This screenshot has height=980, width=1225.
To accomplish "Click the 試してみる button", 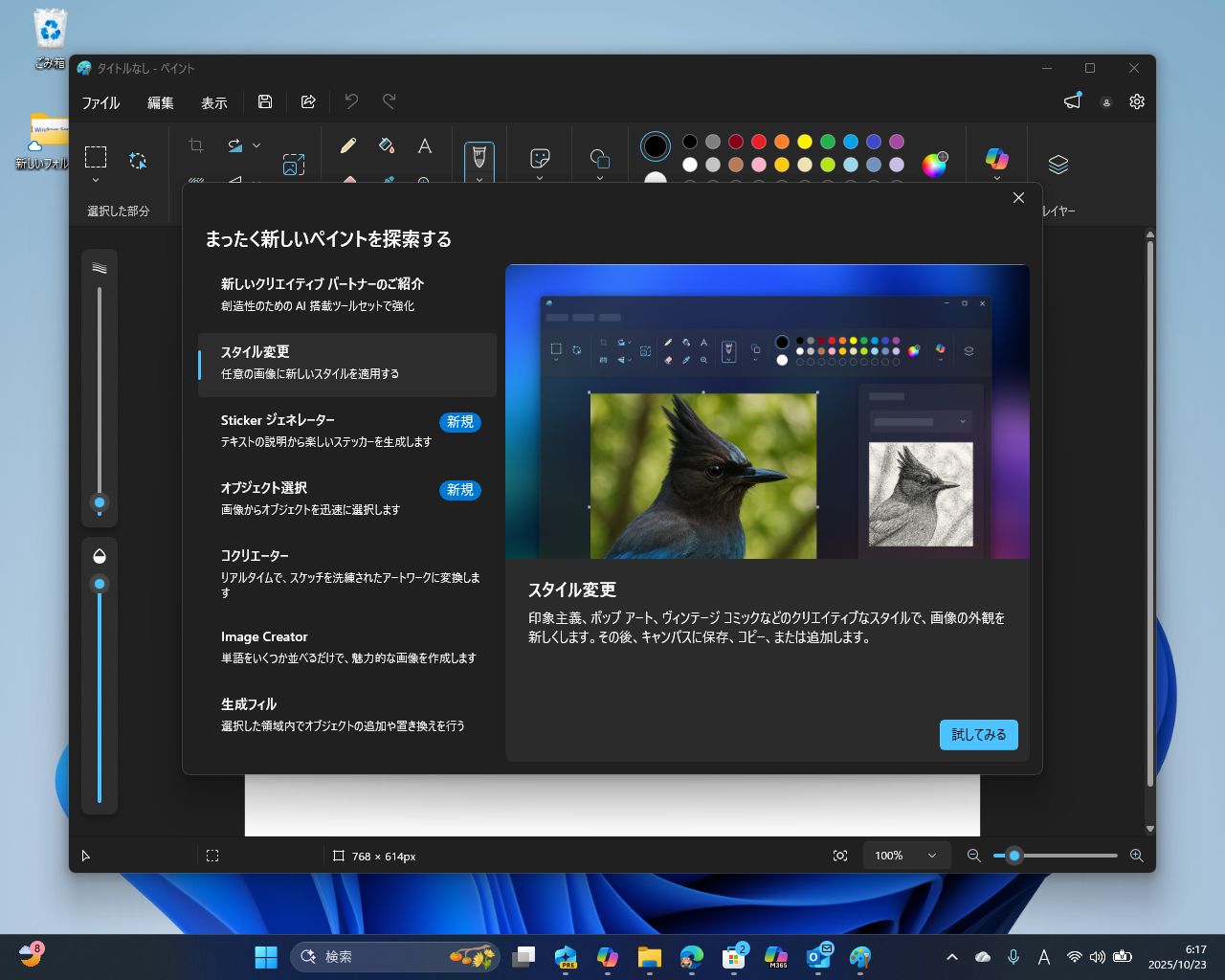I will (978, 734).
